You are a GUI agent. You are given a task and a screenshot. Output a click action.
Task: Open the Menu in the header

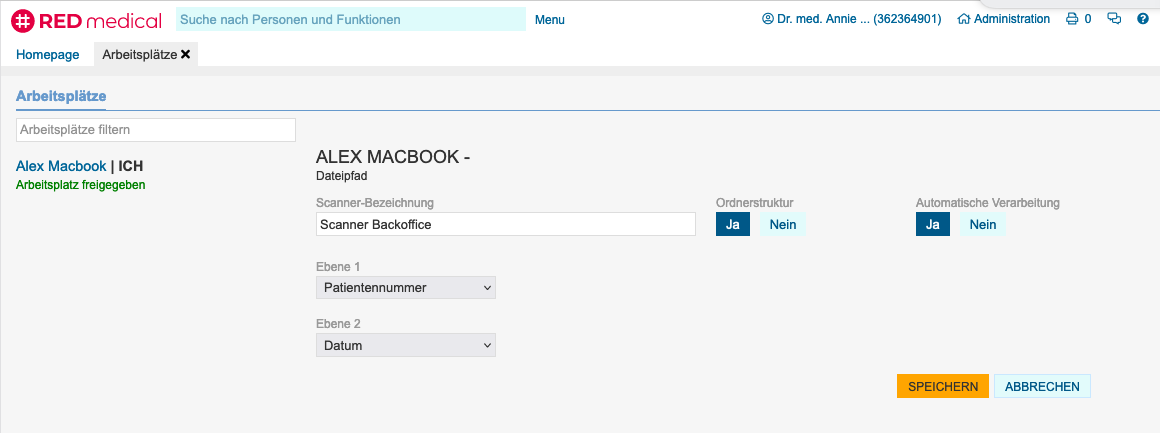549,19
